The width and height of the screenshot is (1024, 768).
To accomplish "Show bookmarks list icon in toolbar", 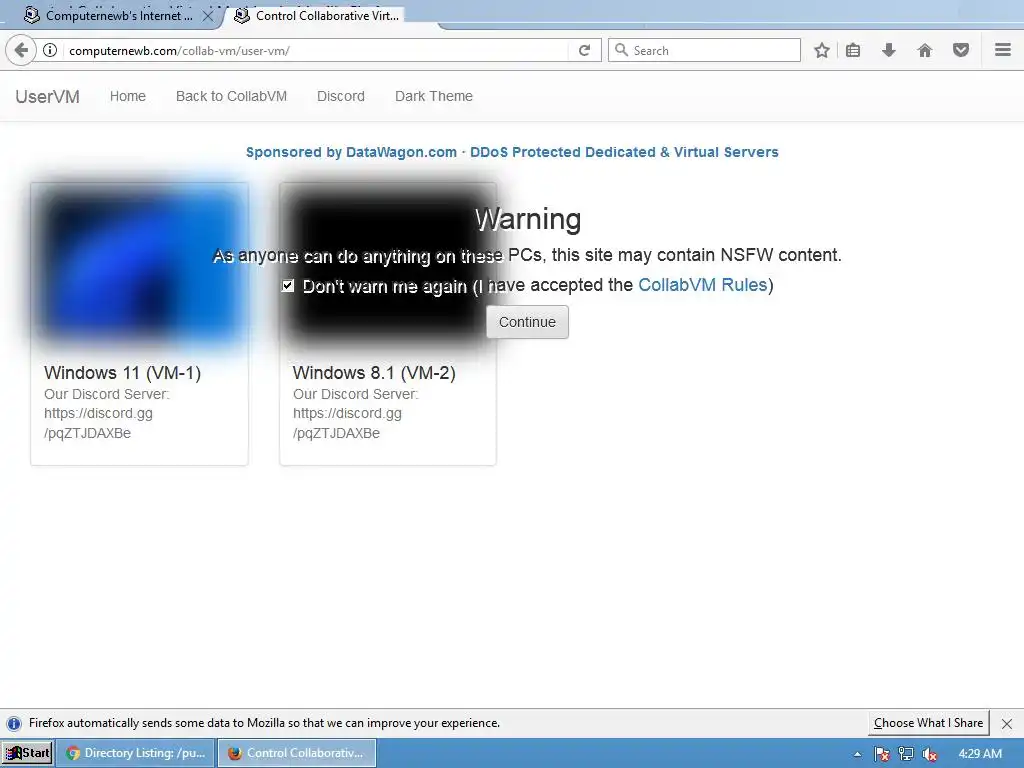I will click(x=853, y=50).
